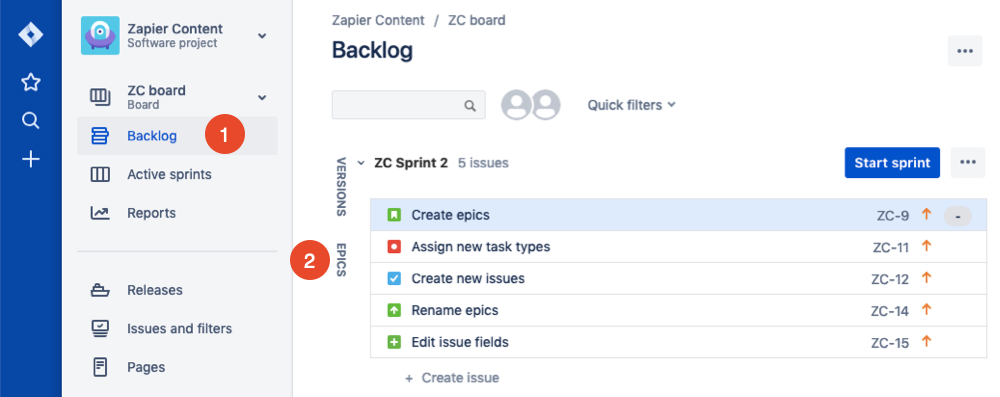This screenshot has width=1000, height=397.
Task: Click the second assignee avatar filter
Action: [x=546, y=105]
